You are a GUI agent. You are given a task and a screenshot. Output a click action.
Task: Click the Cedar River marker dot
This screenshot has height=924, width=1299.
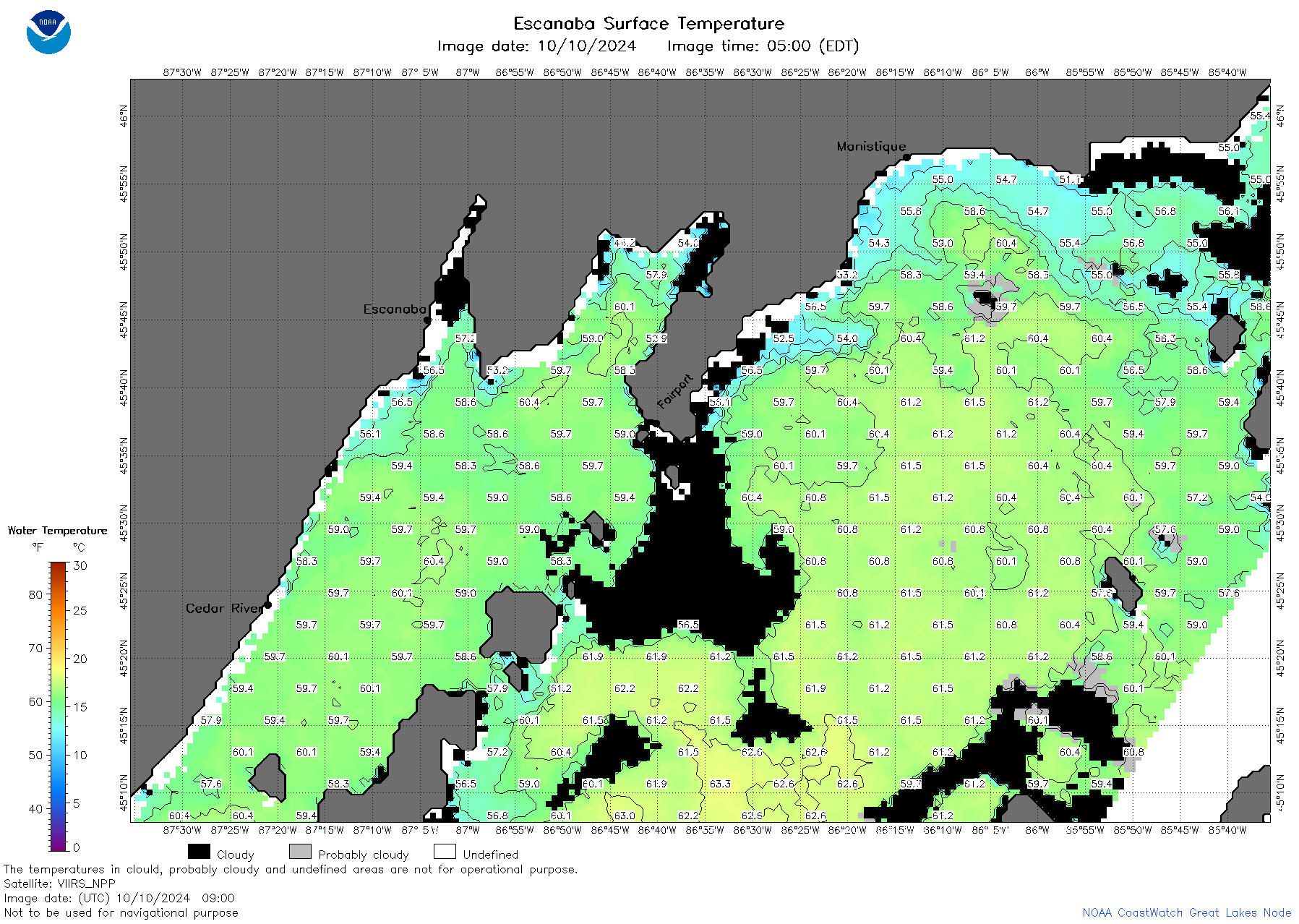[268, 604]
